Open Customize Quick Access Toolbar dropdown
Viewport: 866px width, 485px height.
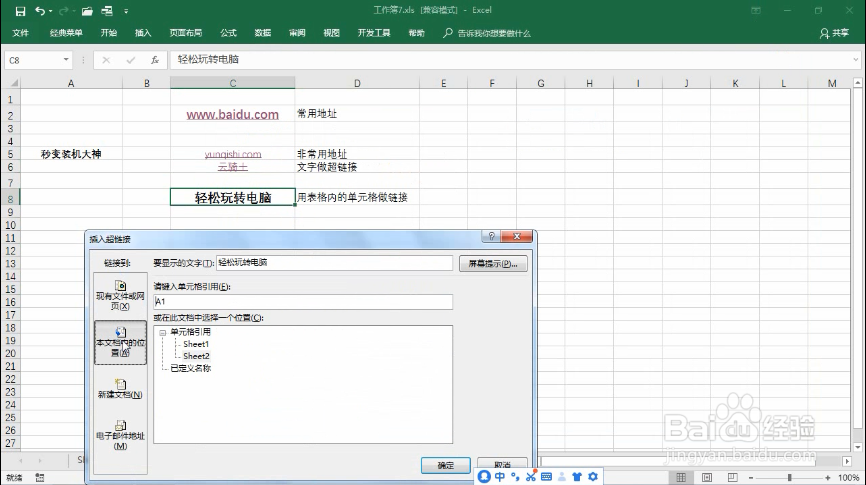click(x=126, y=11)
